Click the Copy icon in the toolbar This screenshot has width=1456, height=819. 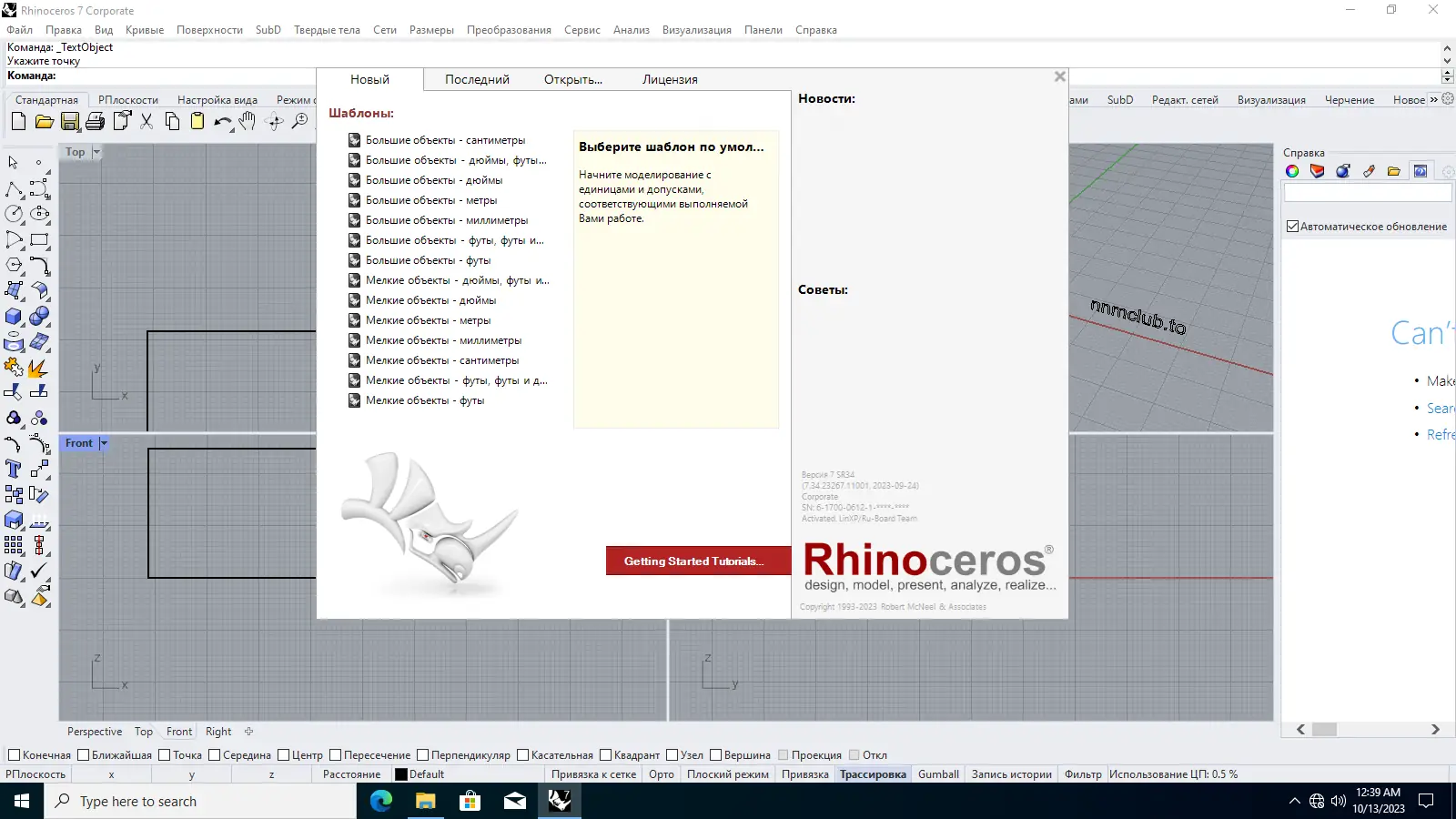(172, 121)
